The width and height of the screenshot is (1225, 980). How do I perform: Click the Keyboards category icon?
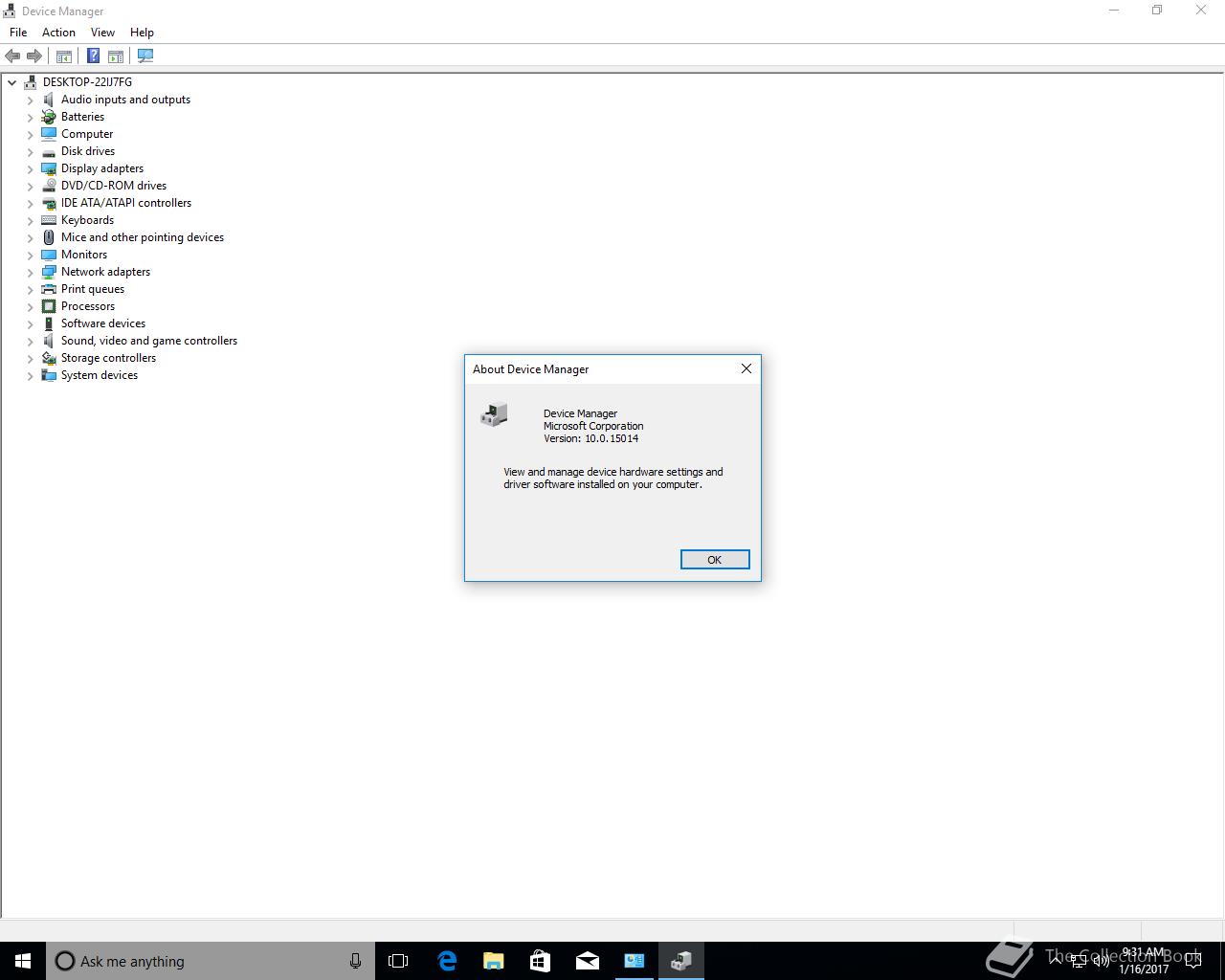pos(49,220)
